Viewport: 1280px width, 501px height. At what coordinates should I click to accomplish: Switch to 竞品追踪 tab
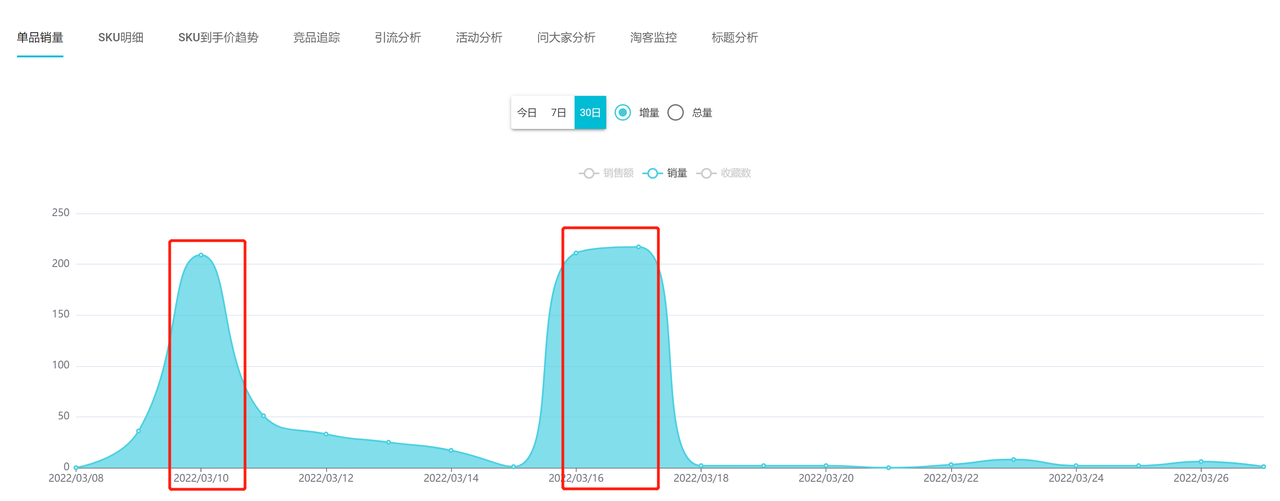tap(316, 38)
